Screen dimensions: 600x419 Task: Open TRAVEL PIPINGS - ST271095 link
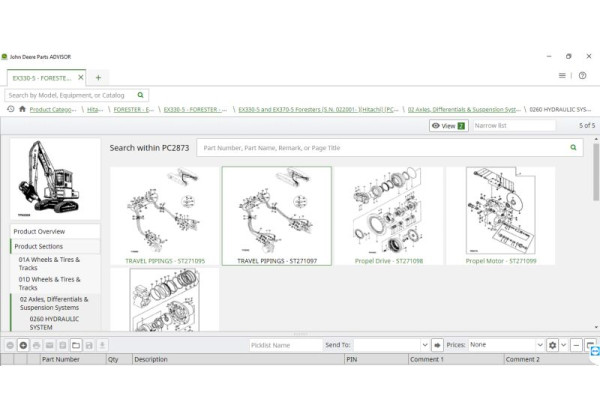[164, 260]
